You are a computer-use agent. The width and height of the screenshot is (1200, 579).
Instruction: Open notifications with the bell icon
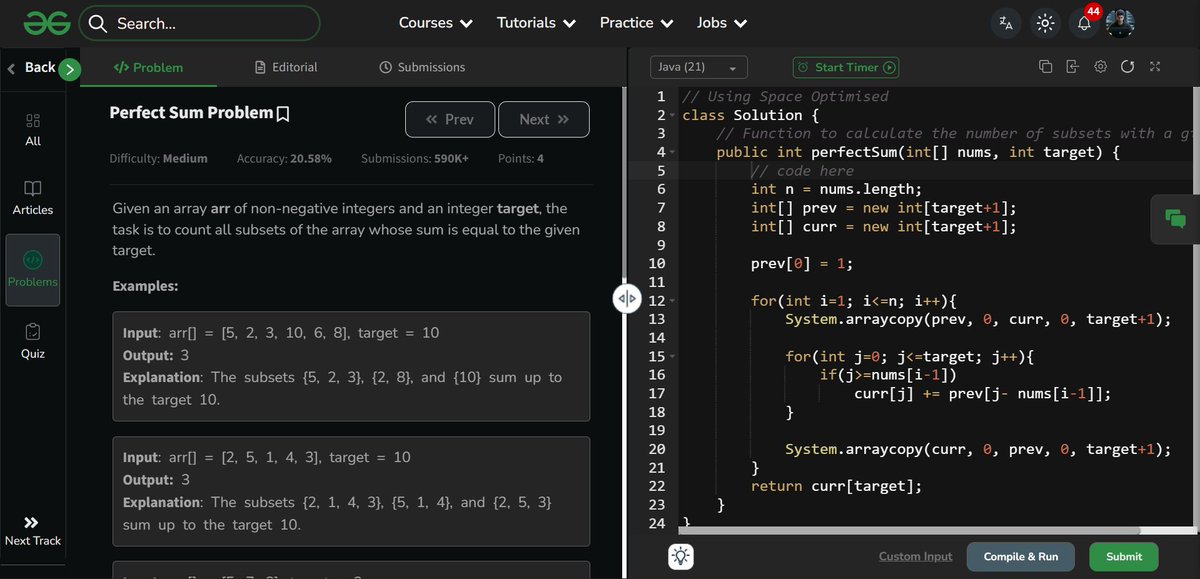[x=1083, y=22]
